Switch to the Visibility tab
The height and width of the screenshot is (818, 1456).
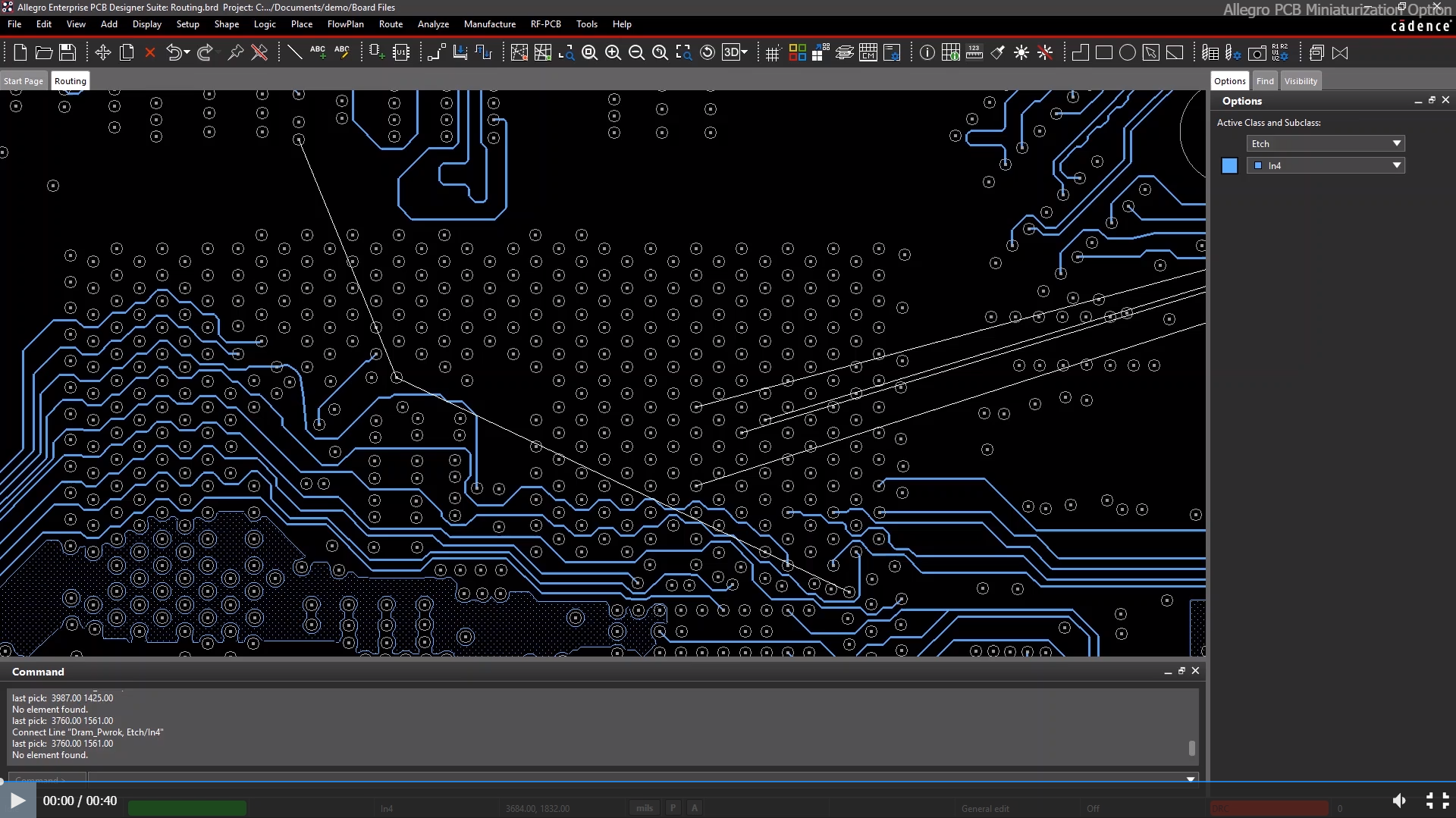(x=1301, y=81)
